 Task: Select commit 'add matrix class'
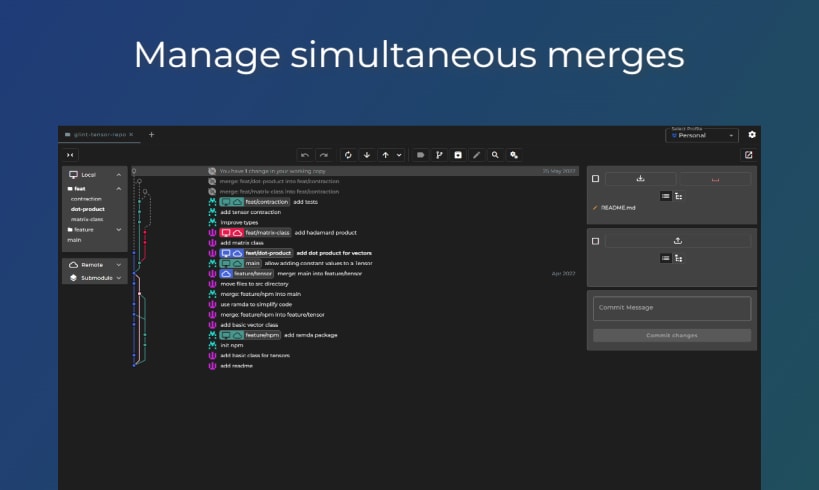242,243
